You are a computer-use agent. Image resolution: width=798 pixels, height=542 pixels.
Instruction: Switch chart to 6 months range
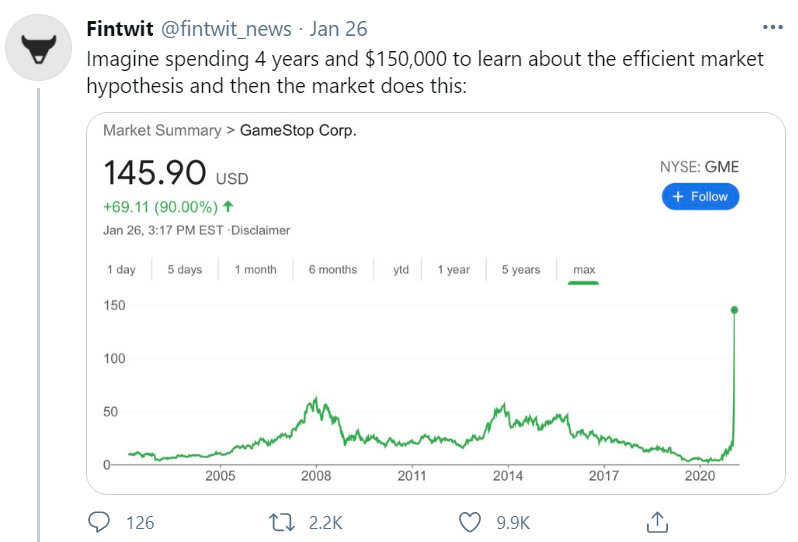point(333,269)
